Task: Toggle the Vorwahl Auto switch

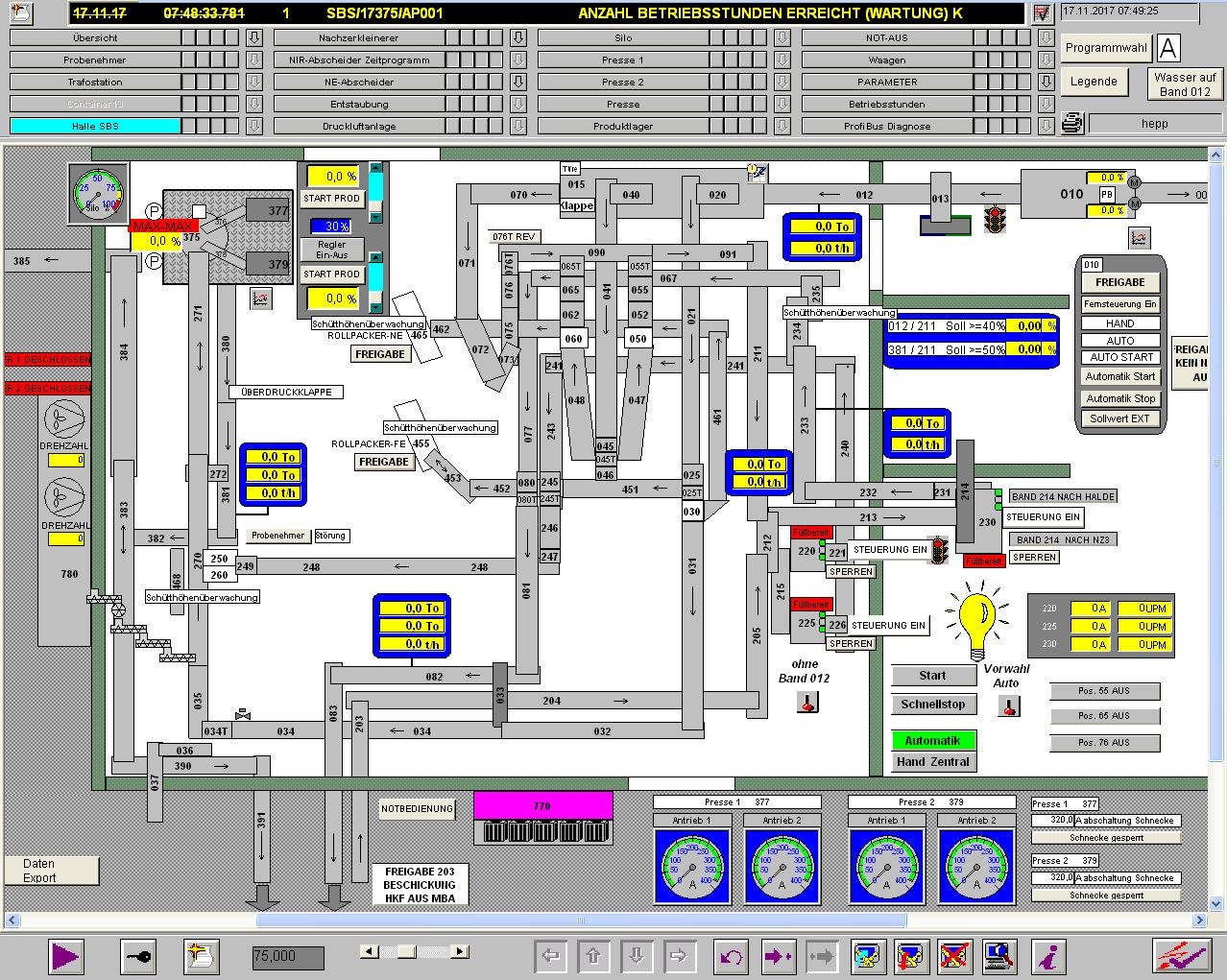Action: (x=1008, y=707)
